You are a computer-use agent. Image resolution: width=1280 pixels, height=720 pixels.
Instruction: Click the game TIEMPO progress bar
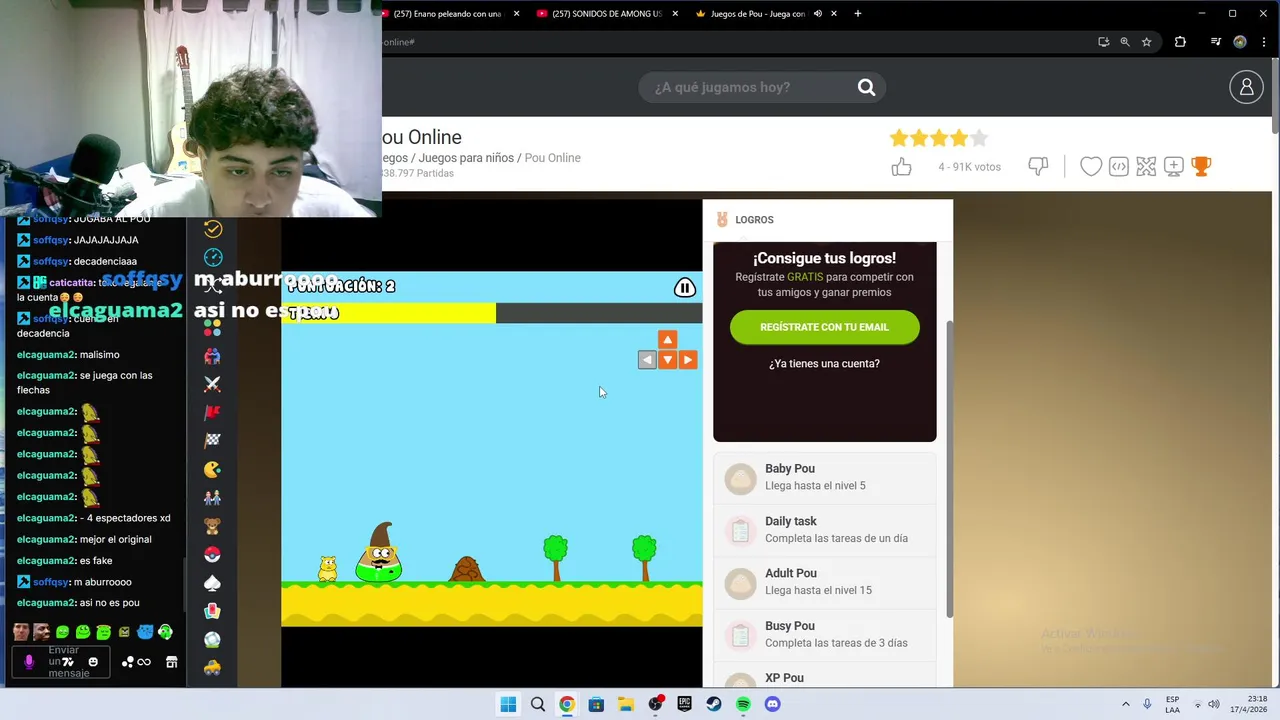click(x=491, y=313)
